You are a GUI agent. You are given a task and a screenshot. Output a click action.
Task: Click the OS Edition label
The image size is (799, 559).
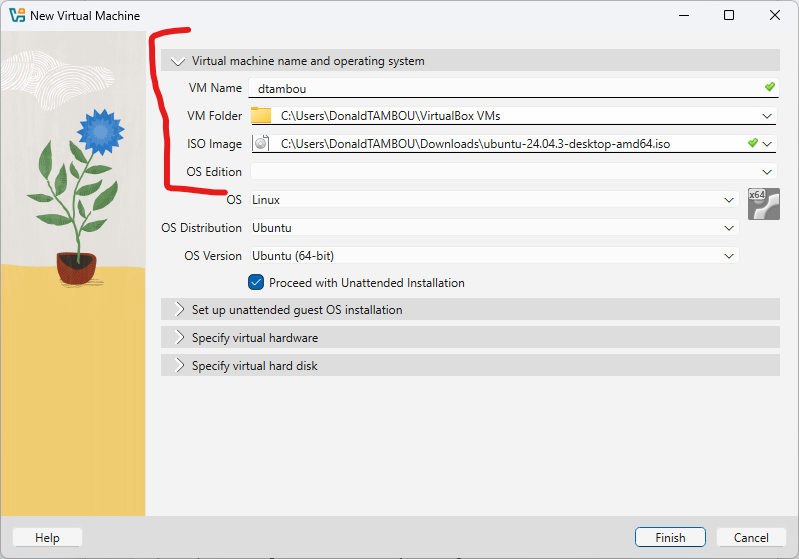tap(214, 172)
